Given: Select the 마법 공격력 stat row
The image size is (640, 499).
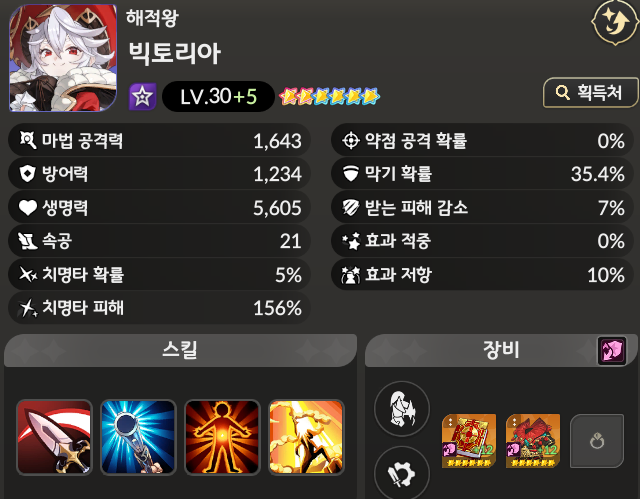Looking at the screenshot, I should click(x=159, y=140).
